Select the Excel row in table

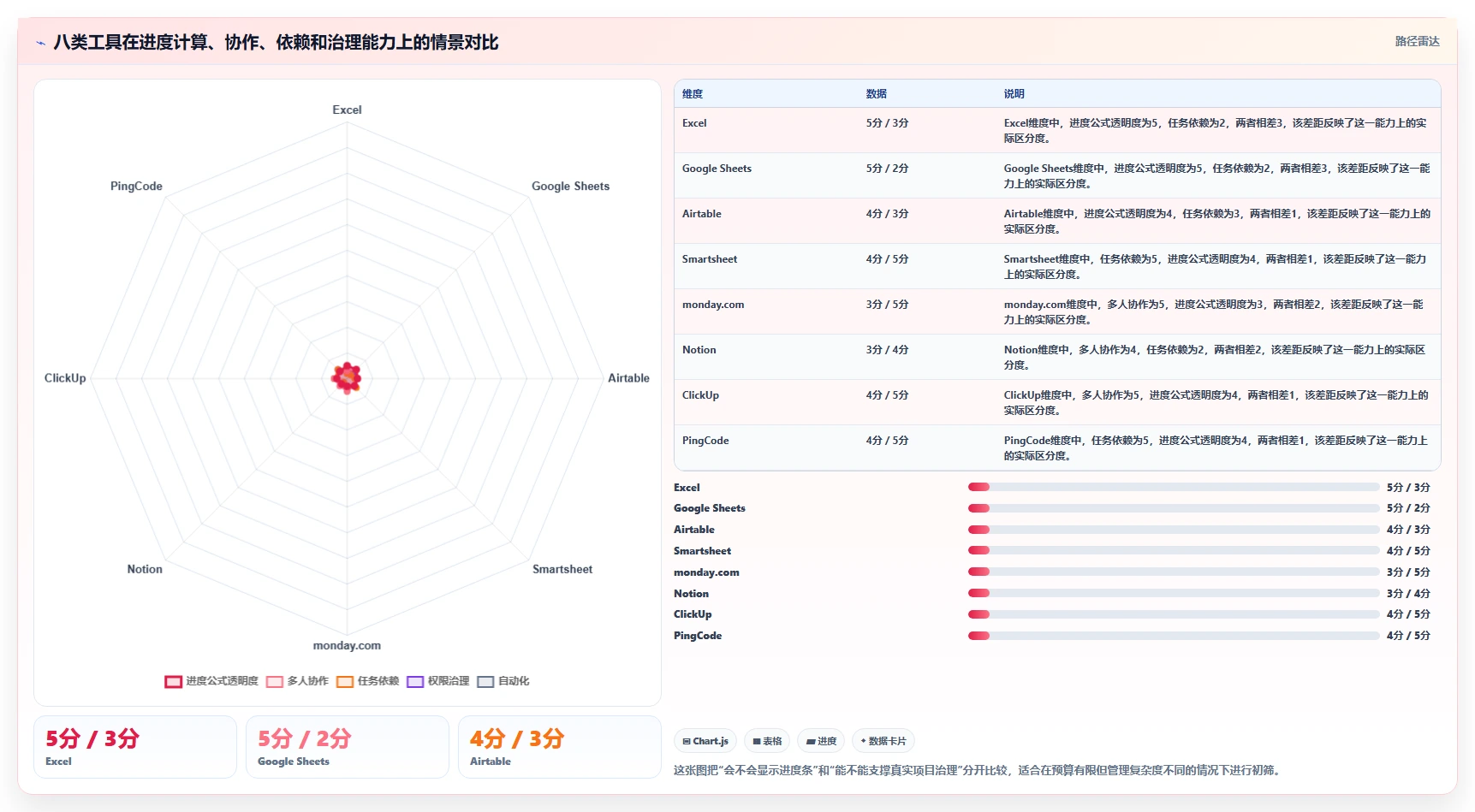pos(1057,130)
